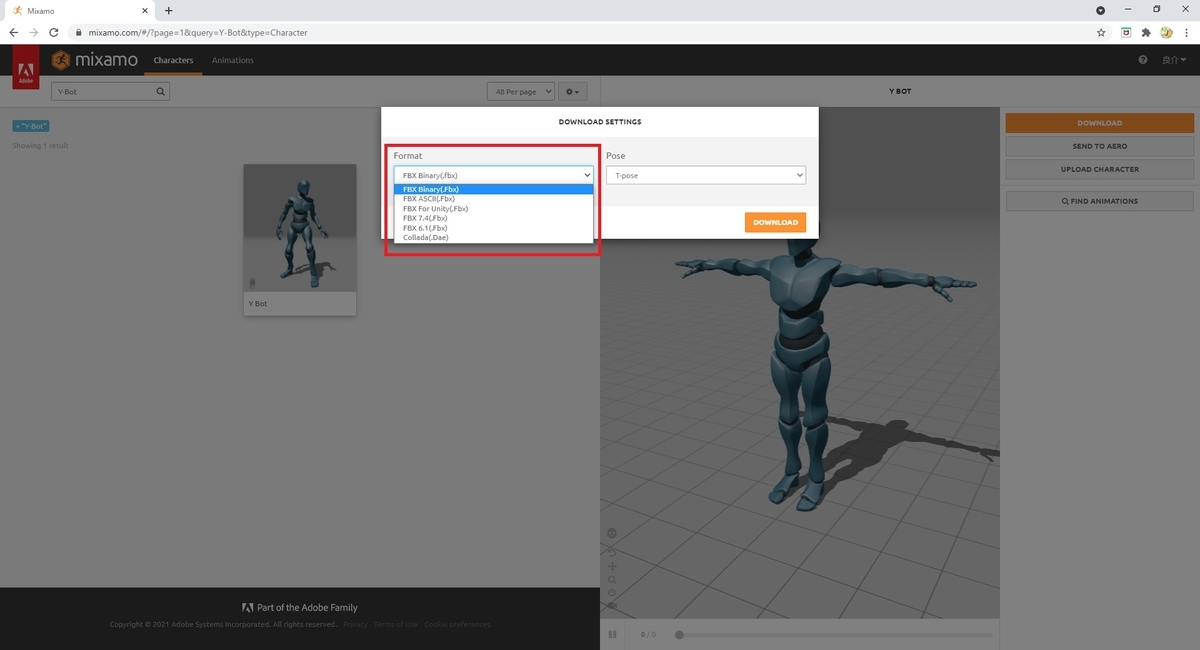Open the Chrome three-dot menu
1200x650 pixels.
1186,32
